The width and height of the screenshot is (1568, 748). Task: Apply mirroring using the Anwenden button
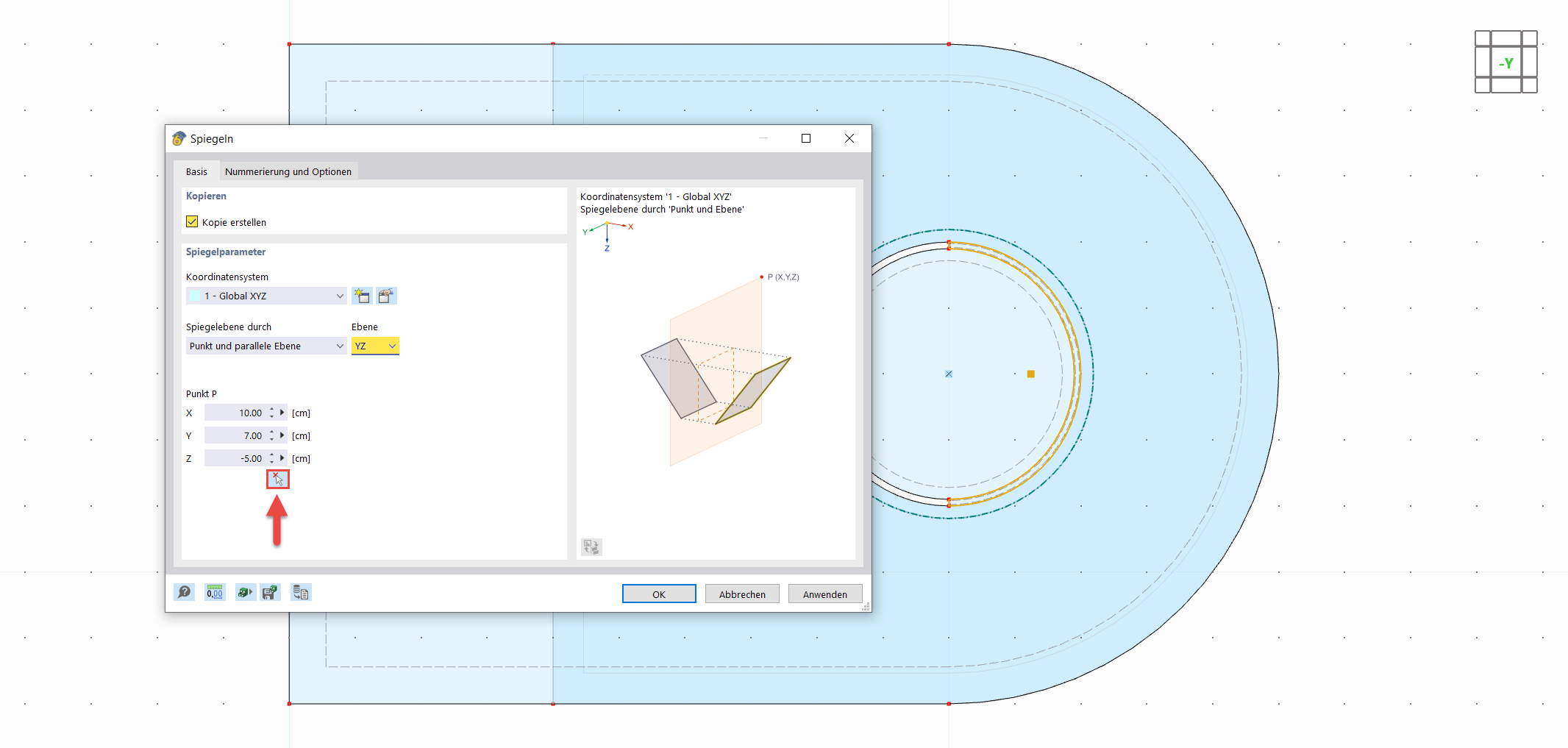[x=824, y=594]
